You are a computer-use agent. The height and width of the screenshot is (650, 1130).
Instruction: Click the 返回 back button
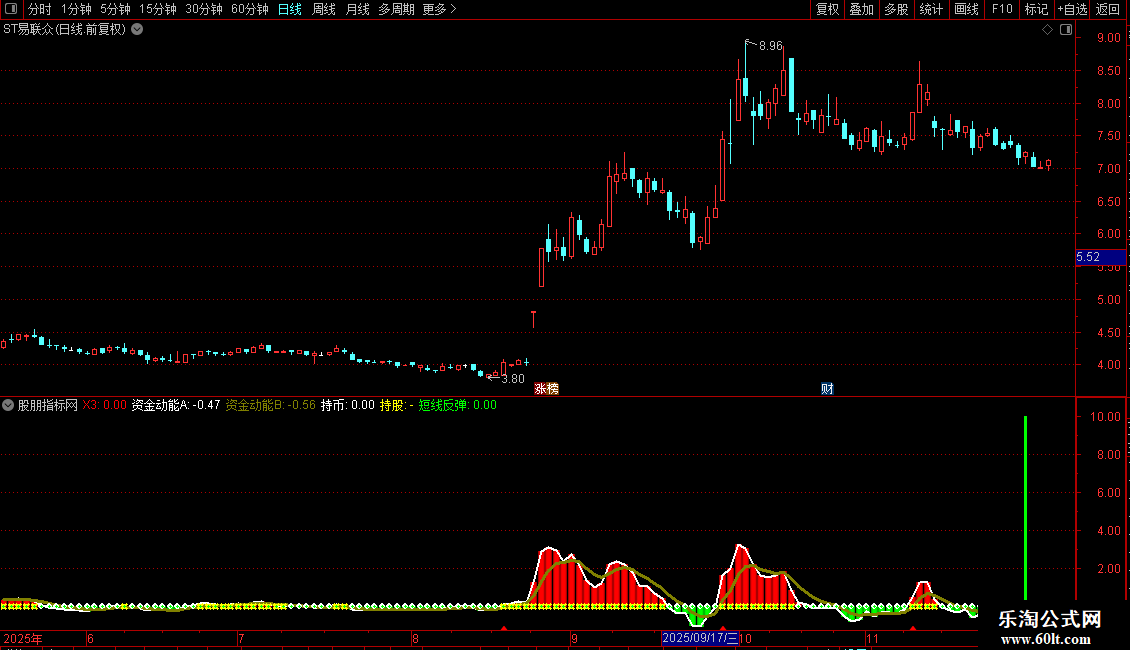(x=1108, y=9)
